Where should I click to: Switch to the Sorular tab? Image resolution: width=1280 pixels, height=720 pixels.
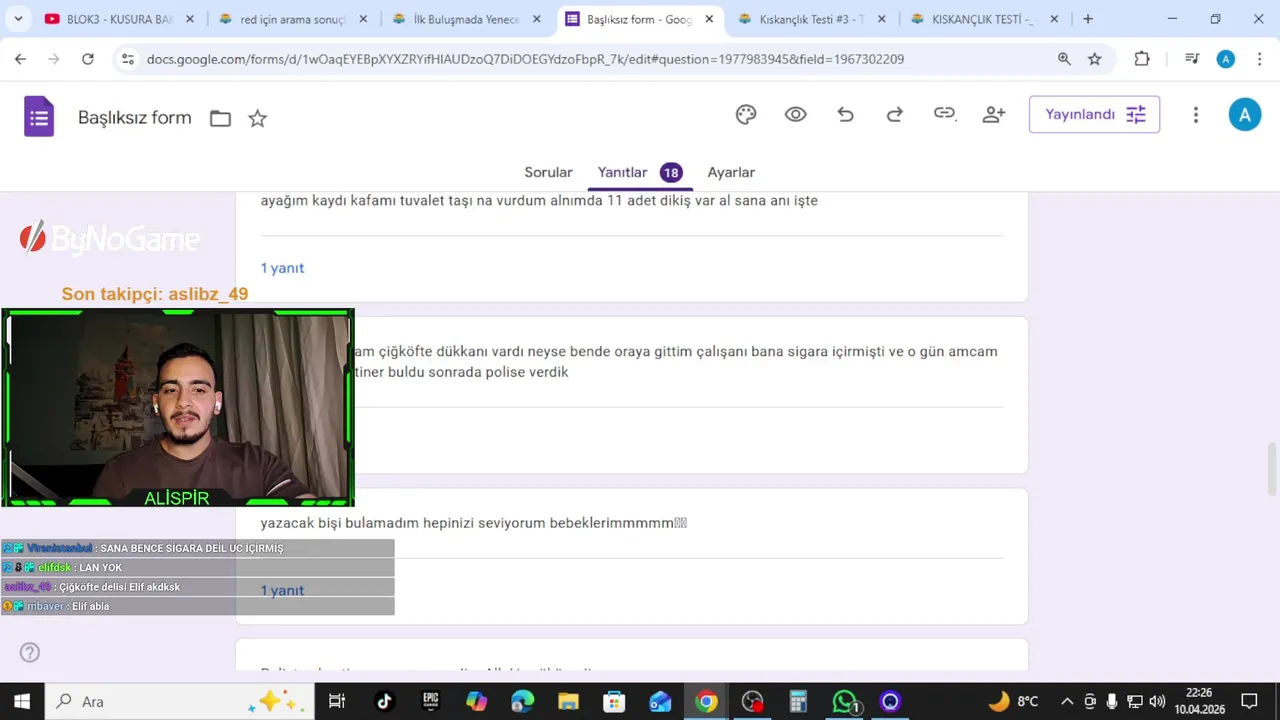pos(548,172)
